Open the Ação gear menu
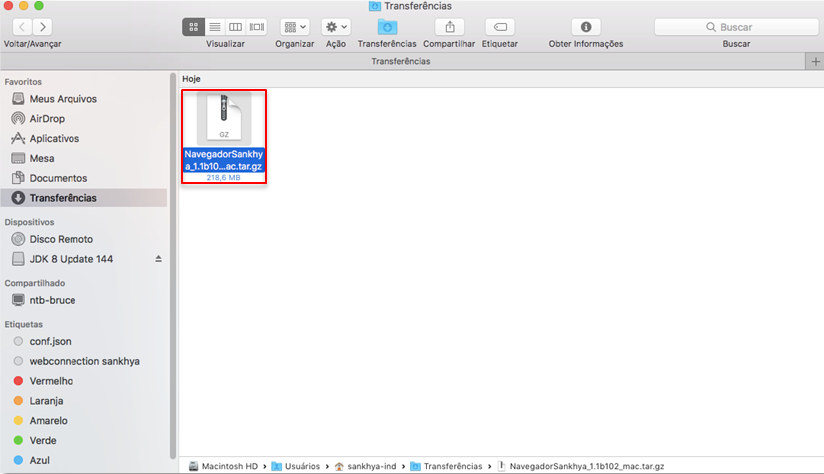 pyautogui.click(x=336, y=27)
